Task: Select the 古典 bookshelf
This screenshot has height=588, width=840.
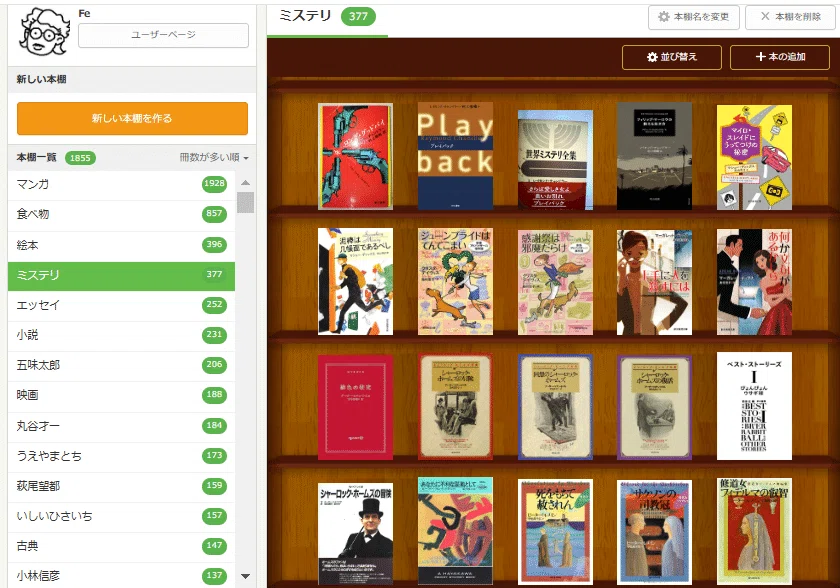Action: tap(122, 546)
